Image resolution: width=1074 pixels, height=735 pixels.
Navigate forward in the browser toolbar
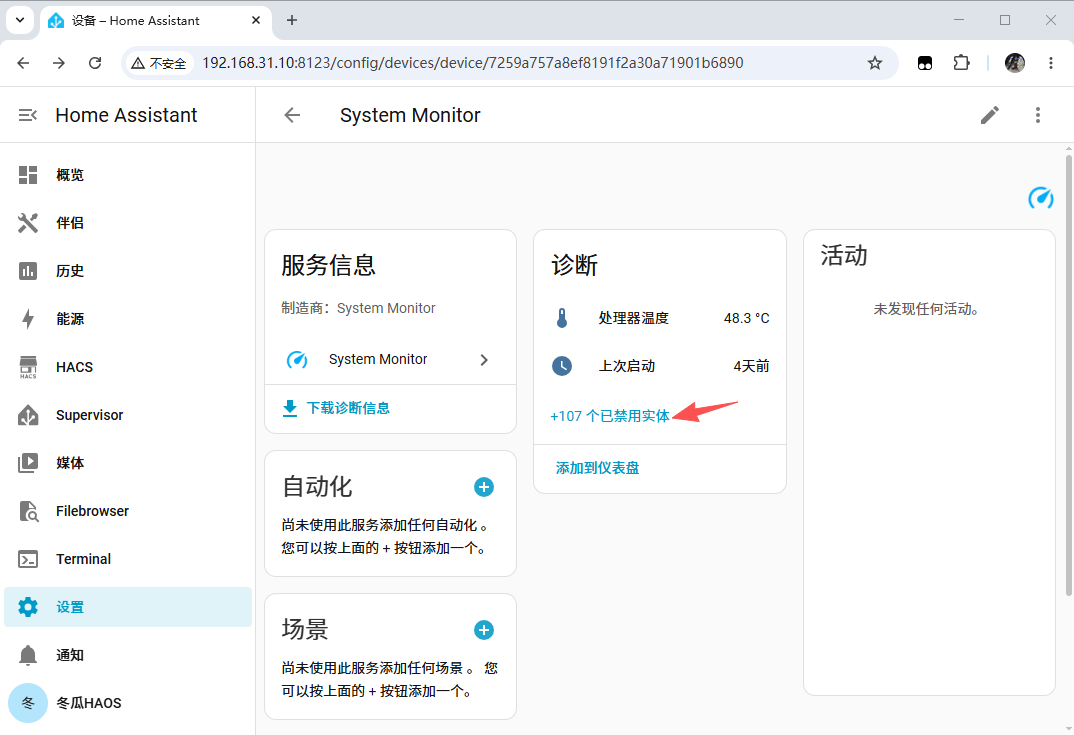[60, 63]
